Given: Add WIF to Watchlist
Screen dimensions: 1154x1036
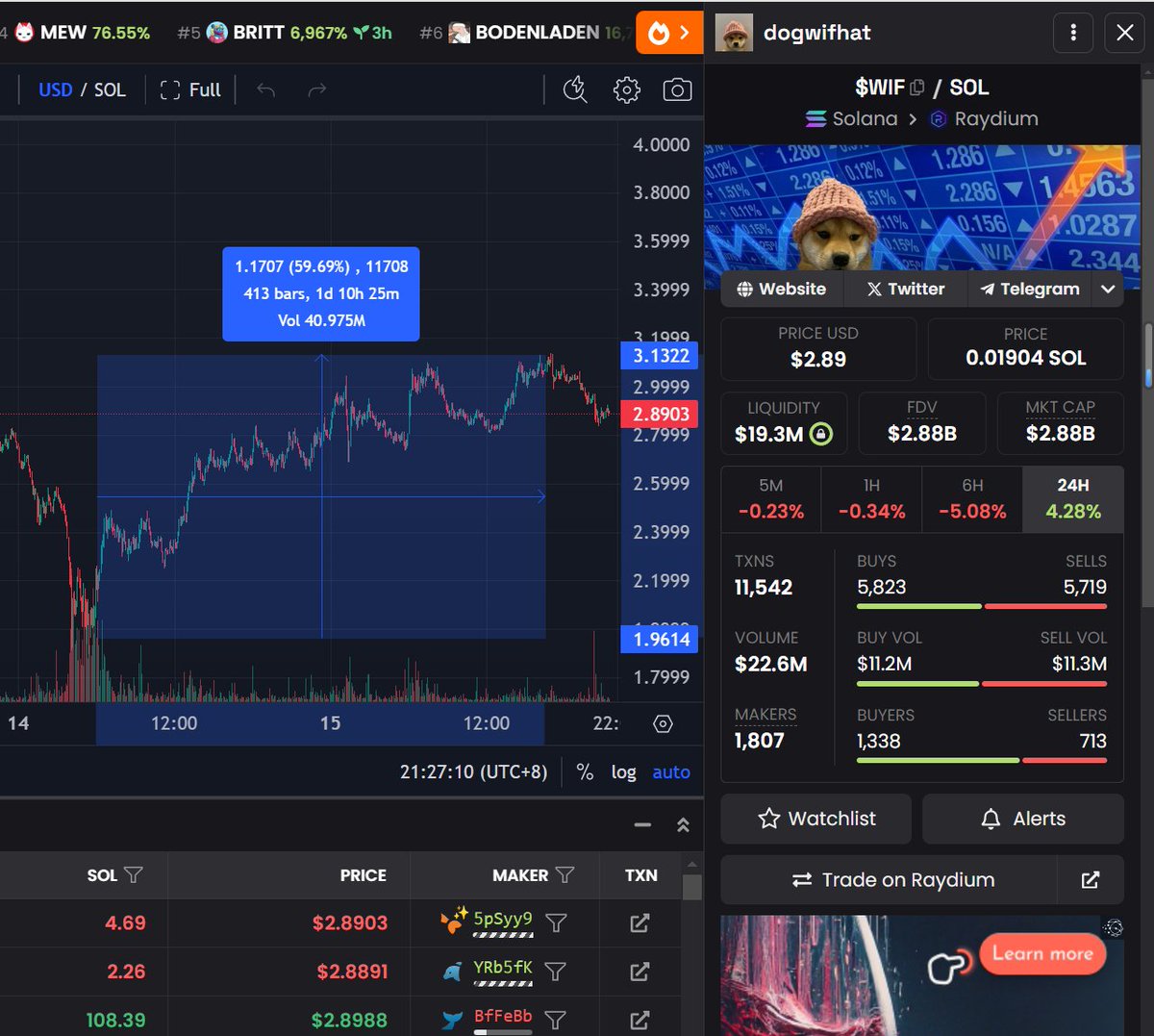Looking at the screenshot, I should [815, 819].
